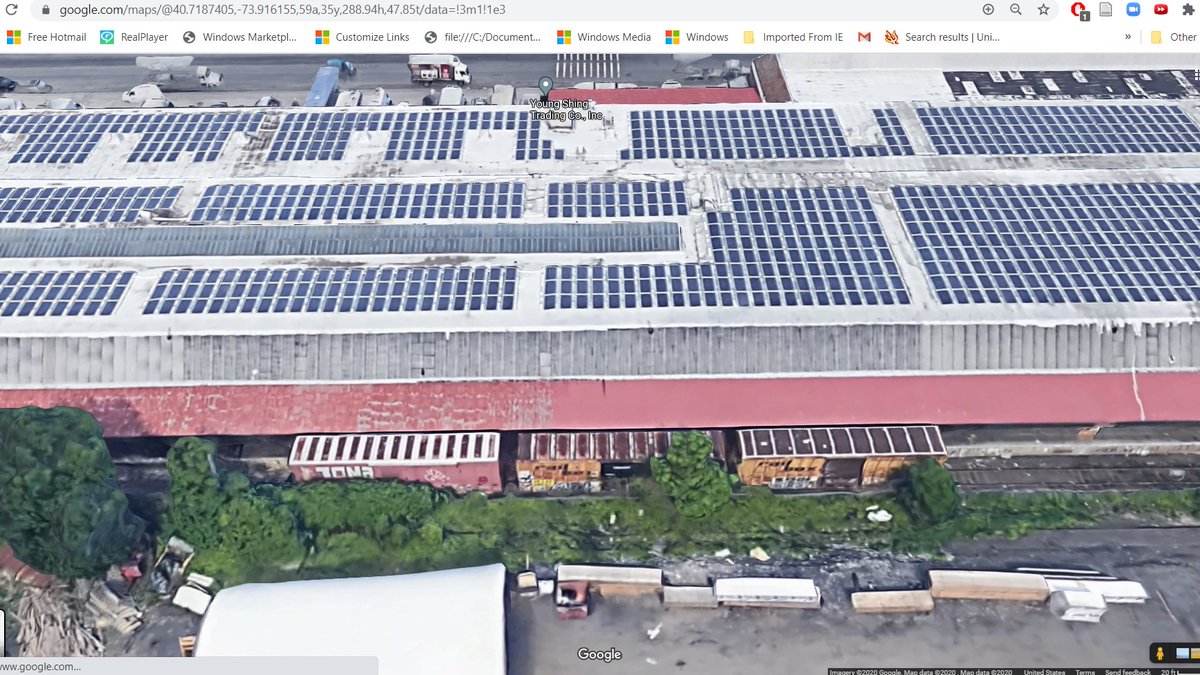
Task: Expand the hidden bookmarks chevron
Action: click(x=1128, y=37)
